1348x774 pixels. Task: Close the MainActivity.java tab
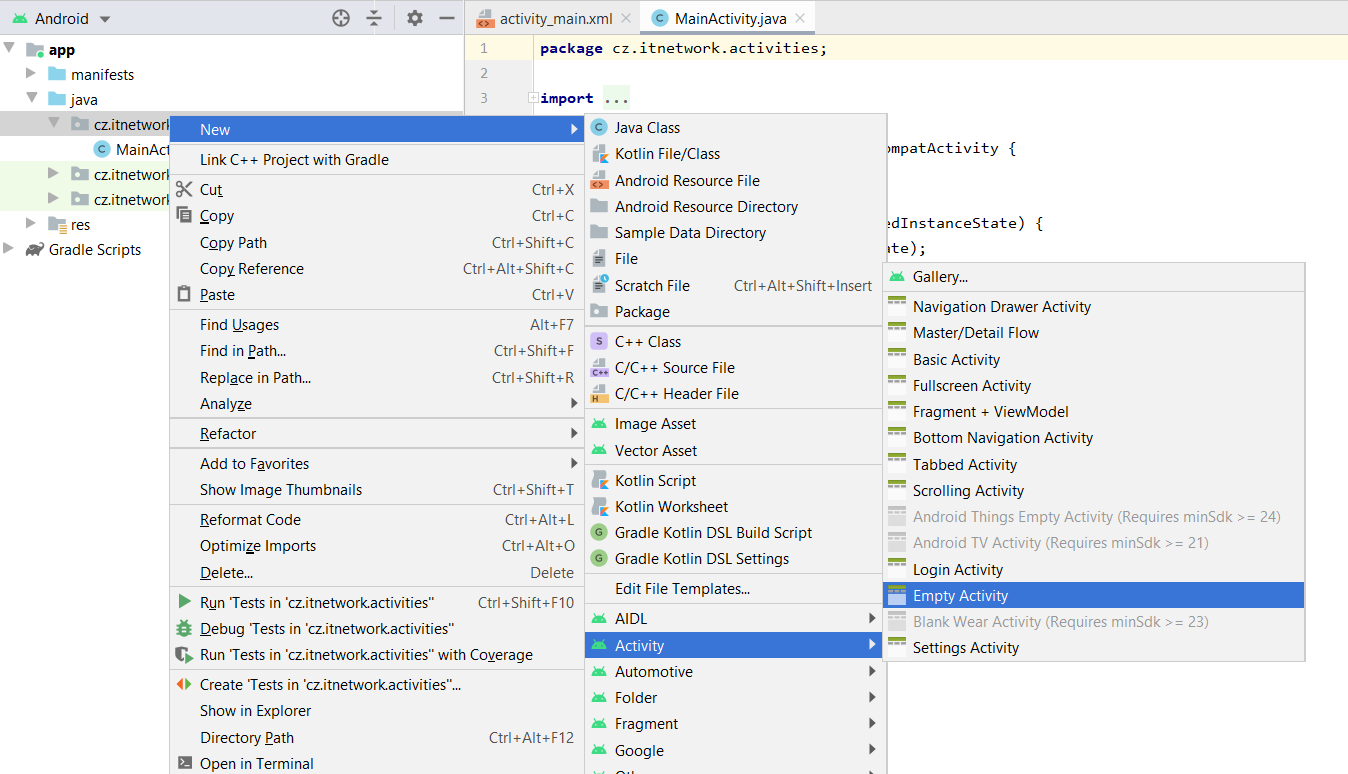click(x=800, y=19)
